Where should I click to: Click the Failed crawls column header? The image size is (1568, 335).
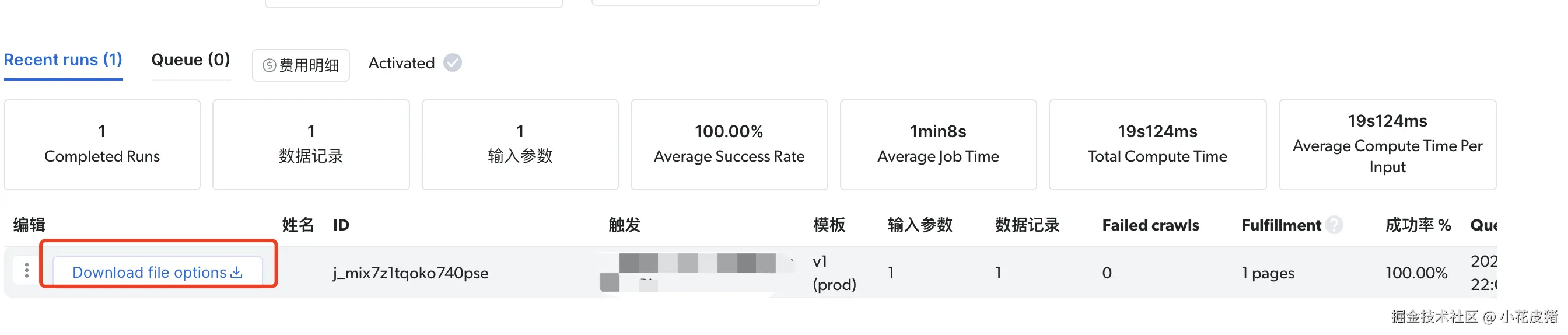(x=1150, y=225)
